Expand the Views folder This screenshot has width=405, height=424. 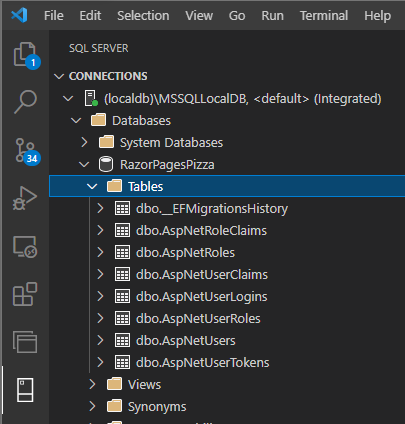click(92, 384)
